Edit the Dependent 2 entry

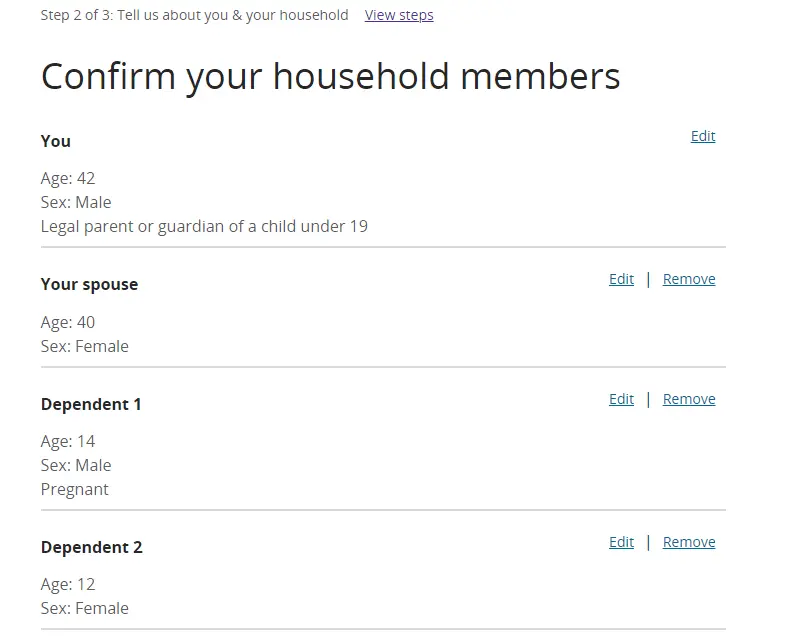(621, 542)
